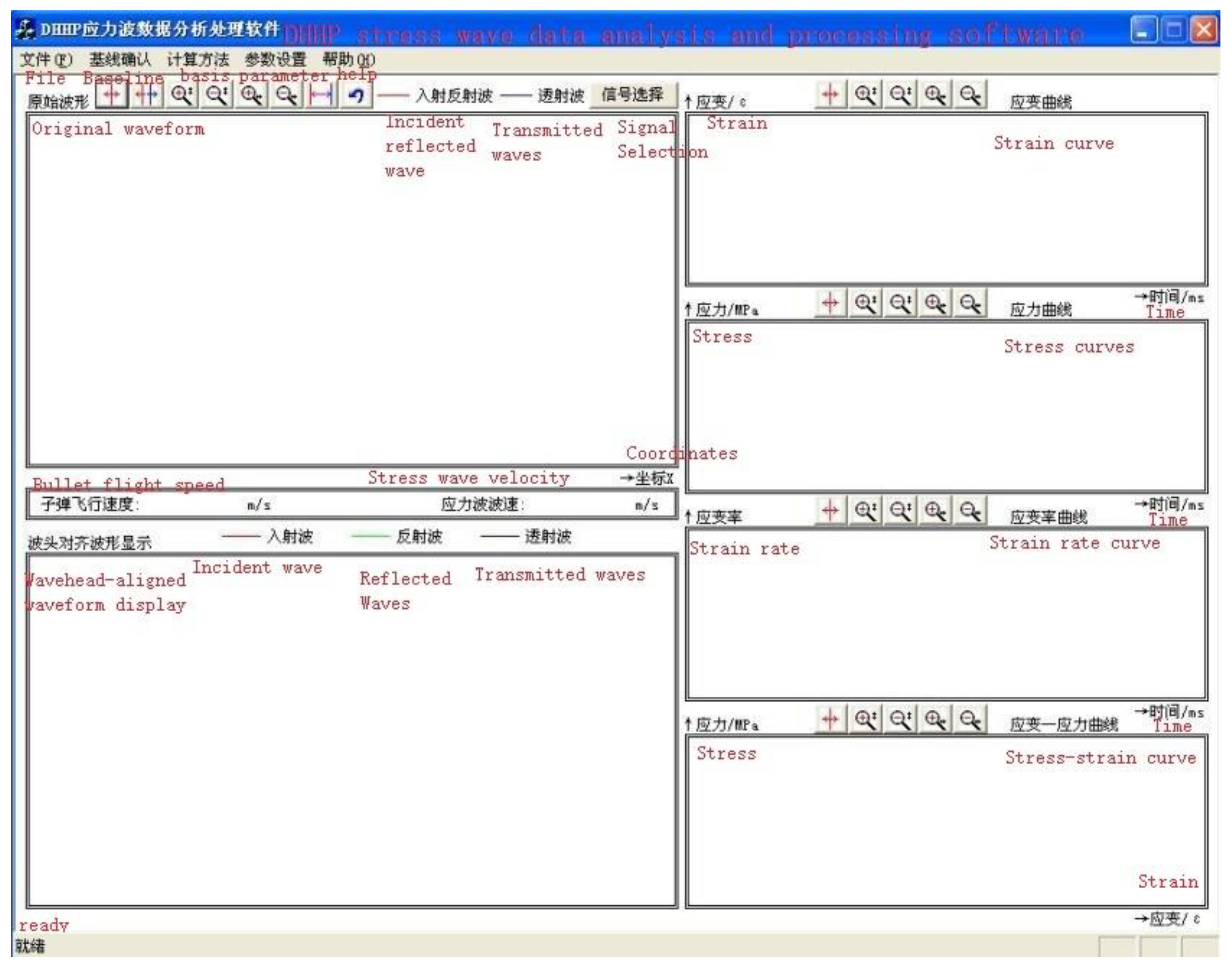Click horizontal zoom-out icon for original waveform
The image size is (1232, 972).
[x=286, y=95]
